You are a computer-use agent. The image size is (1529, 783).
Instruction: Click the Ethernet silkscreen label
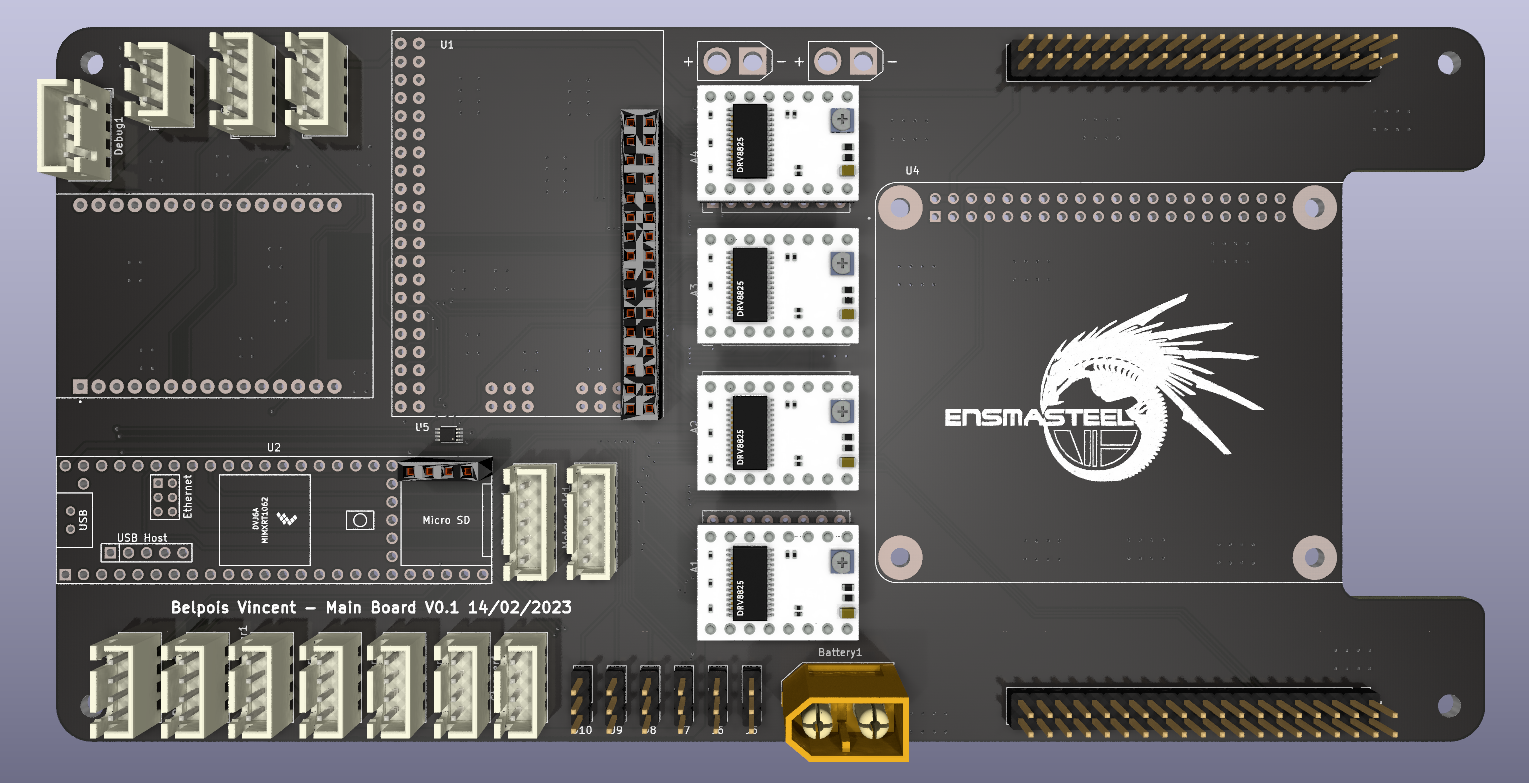[x=188, y=494]
